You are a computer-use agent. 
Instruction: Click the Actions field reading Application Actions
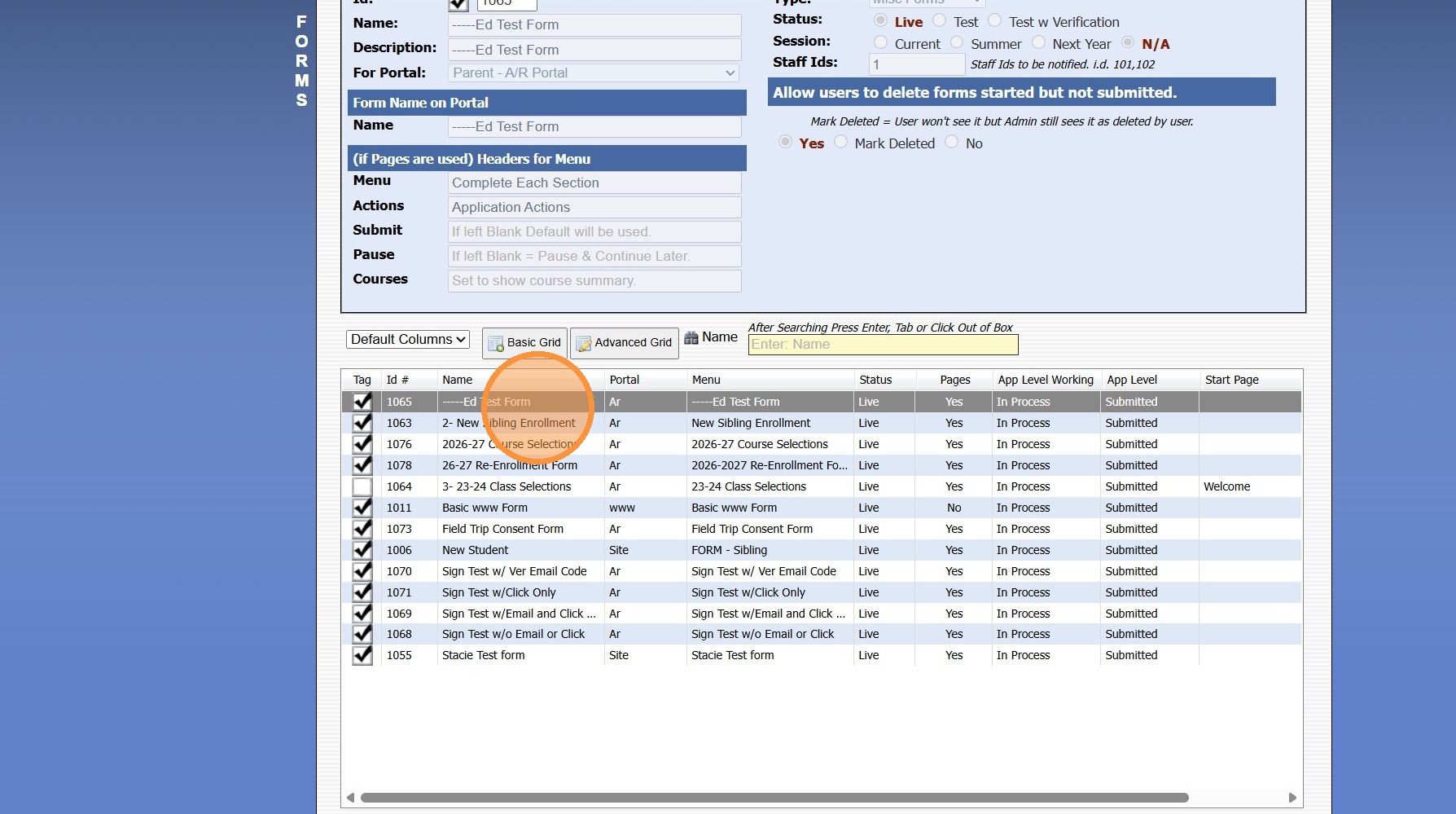[x=594, y=207]
